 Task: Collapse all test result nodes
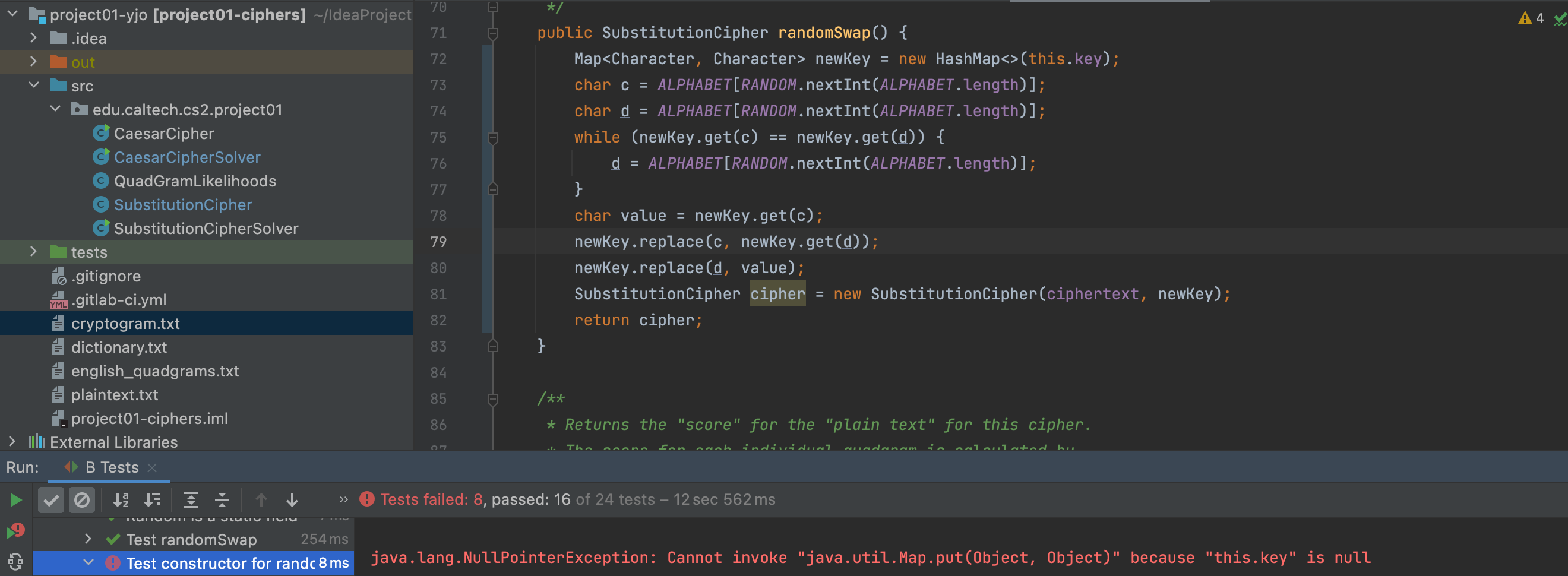pos(222,500)
